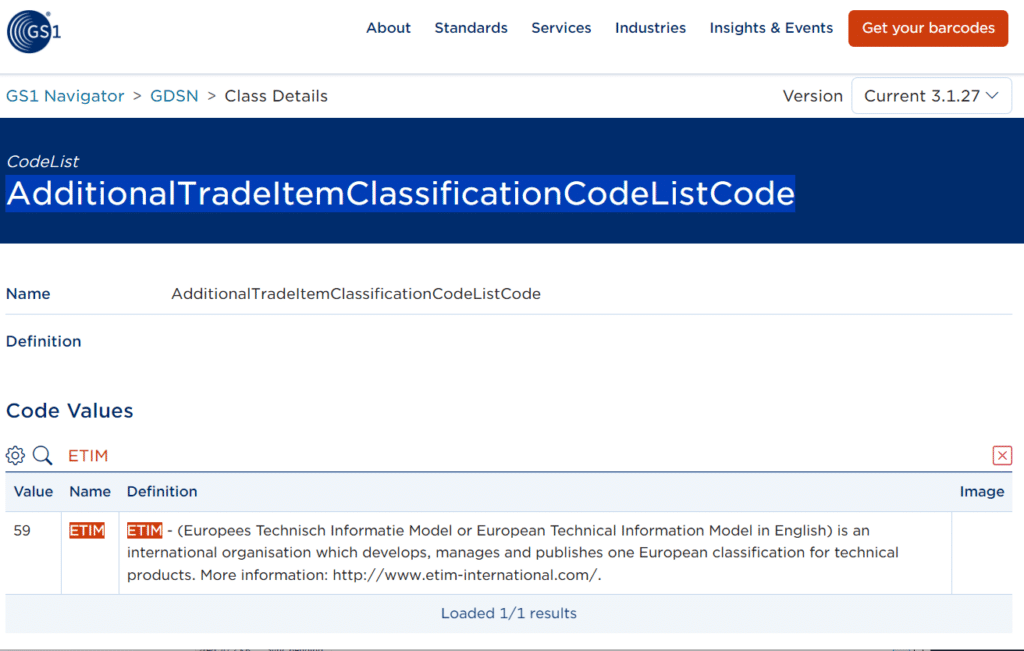1024x651 pixels.
Task: Open the Insights & Events menu
Action: pos(771,28)
